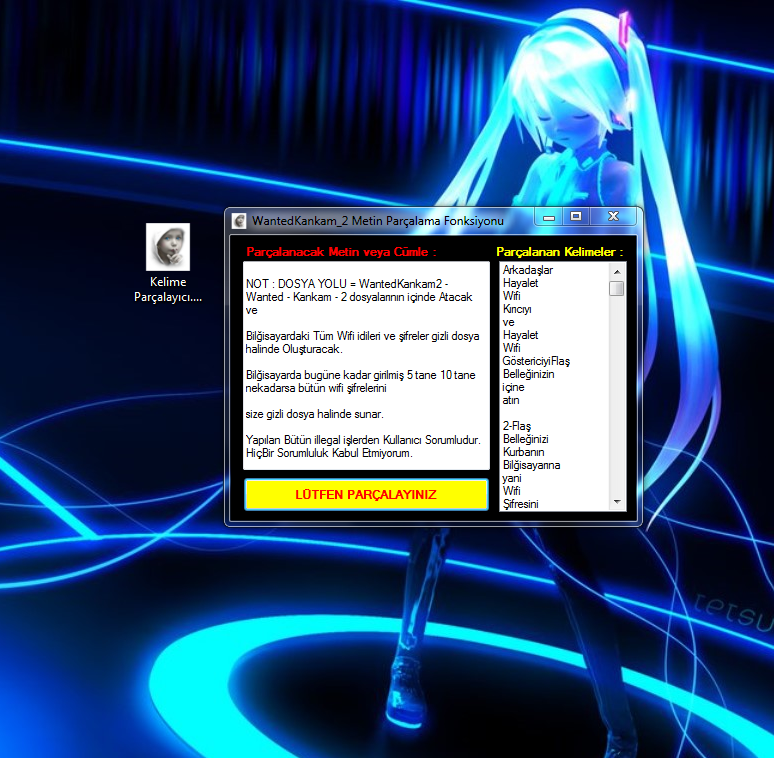
Task: Click the LÜTFEN PARÇALAYINIZ button
Action: coord(366,494)
